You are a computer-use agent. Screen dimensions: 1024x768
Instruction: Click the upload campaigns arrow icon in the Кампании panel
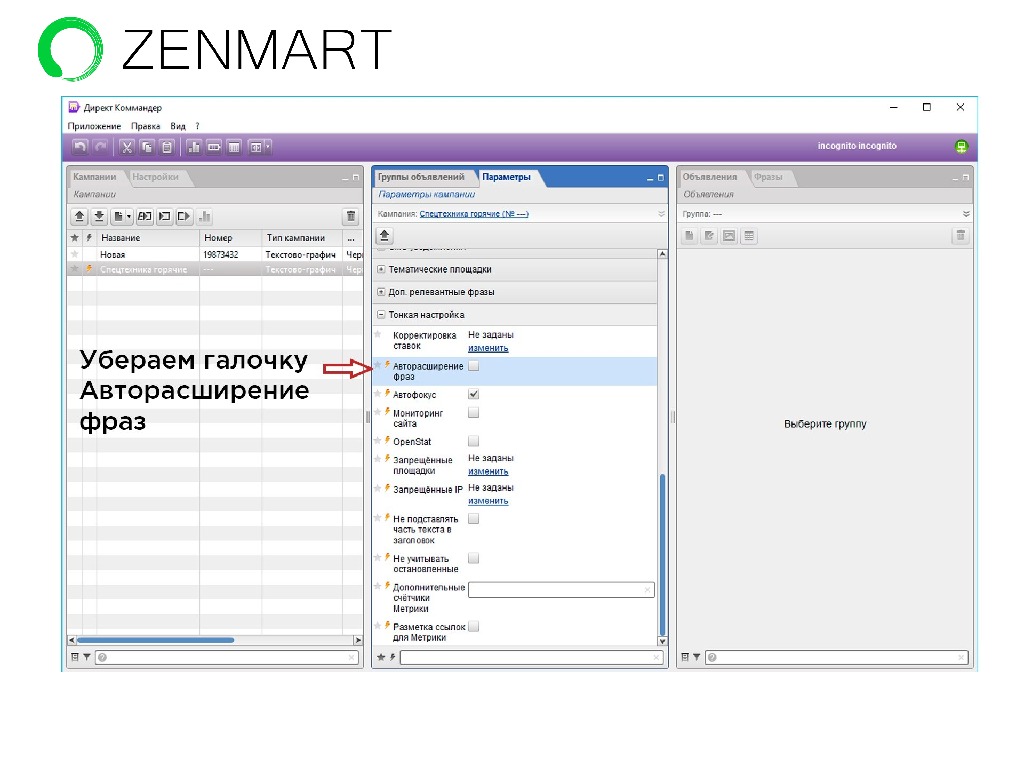click(x=79, y=216)
